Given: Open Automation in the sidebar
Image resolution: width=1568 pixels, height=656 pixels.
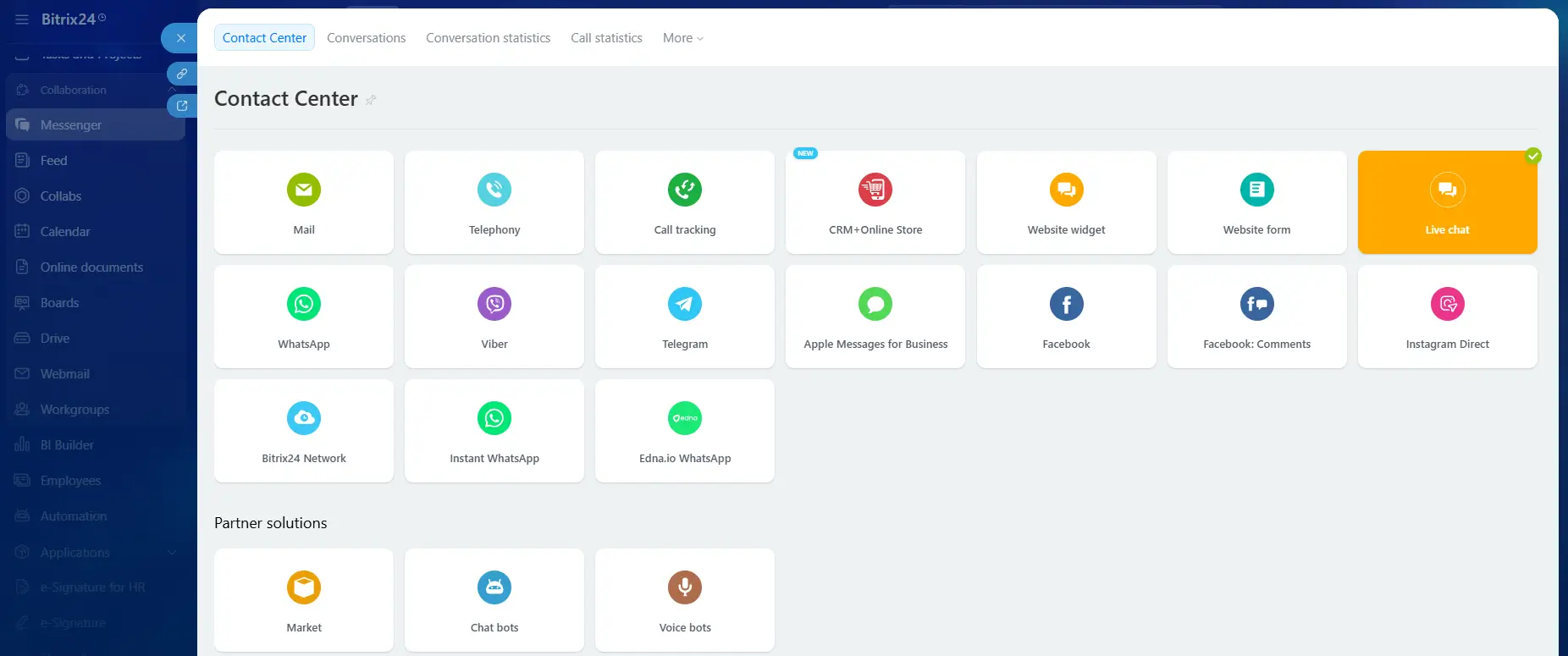Looking at the screenshot, I should (95, 515).
